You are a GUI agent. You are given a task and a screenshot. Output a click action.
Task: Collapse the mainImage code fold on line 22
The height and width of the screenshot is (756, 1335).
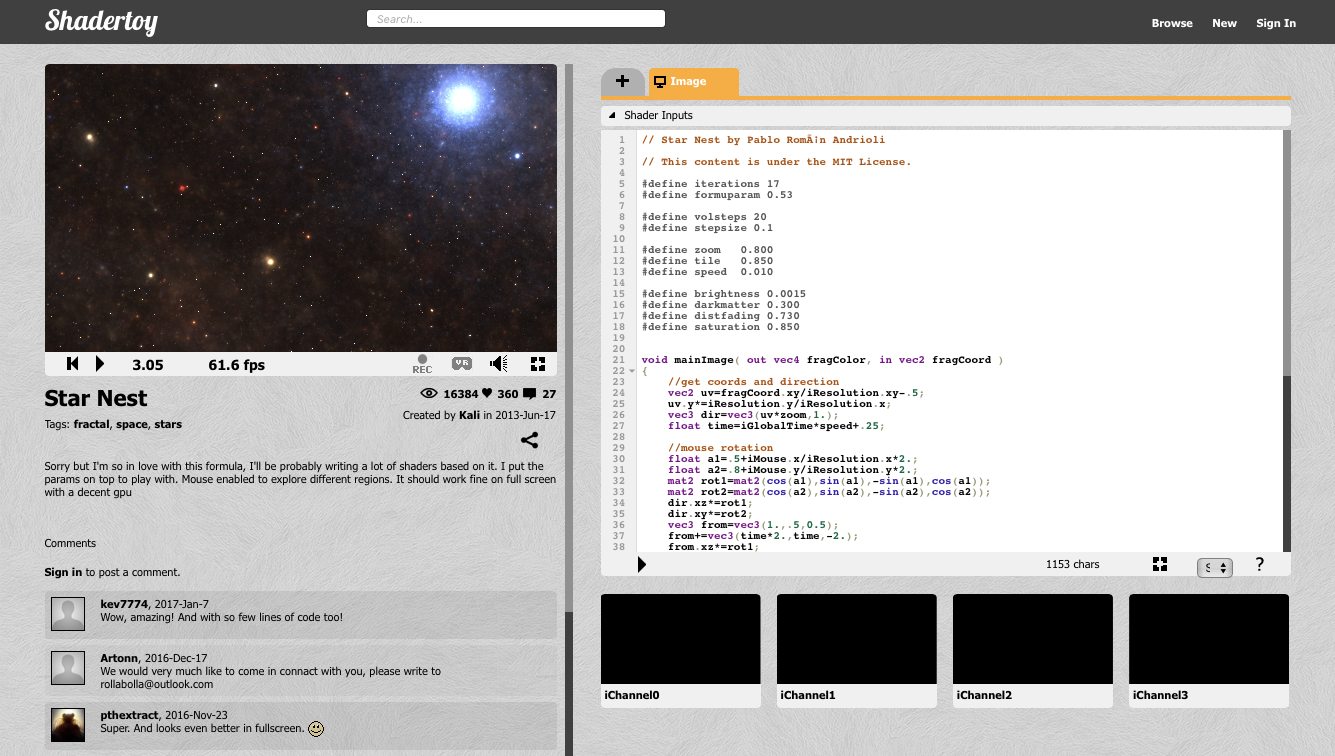click(631, 371)
